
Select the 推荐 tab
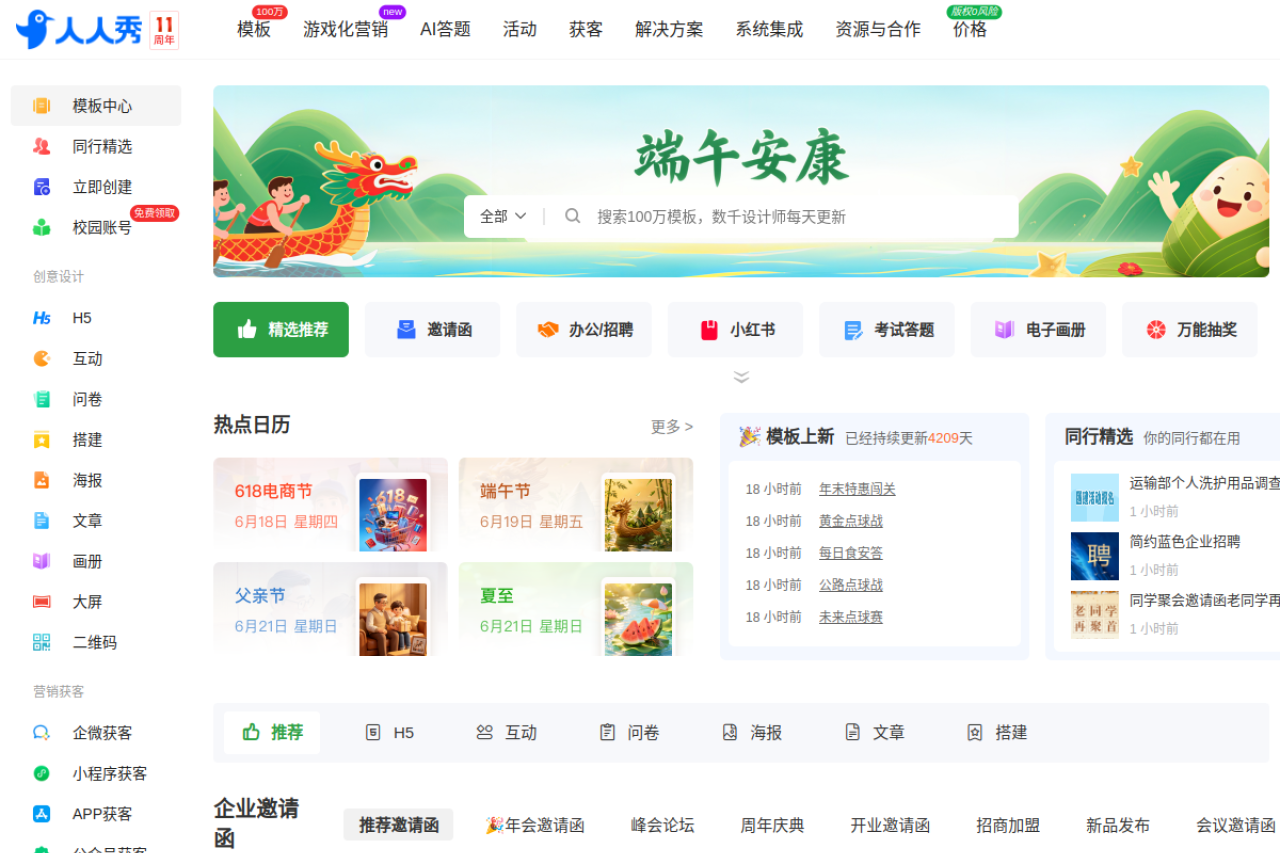pyautogui.click(x=272, y=733)
